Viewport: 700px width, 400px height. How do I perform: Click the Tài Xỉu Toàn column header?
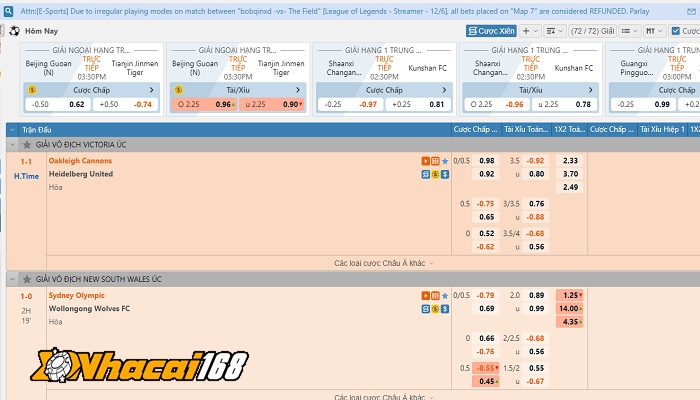(x=526, y=129)
